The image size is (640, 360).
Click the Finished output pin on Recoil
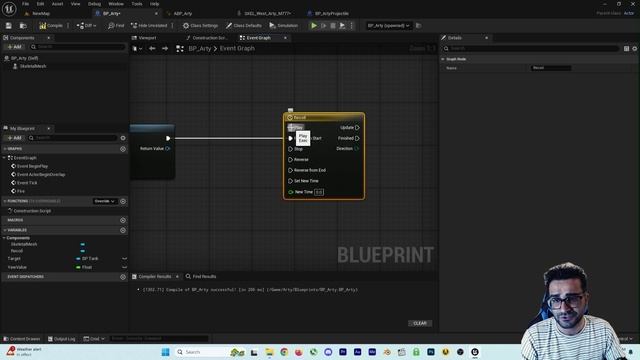357,138
